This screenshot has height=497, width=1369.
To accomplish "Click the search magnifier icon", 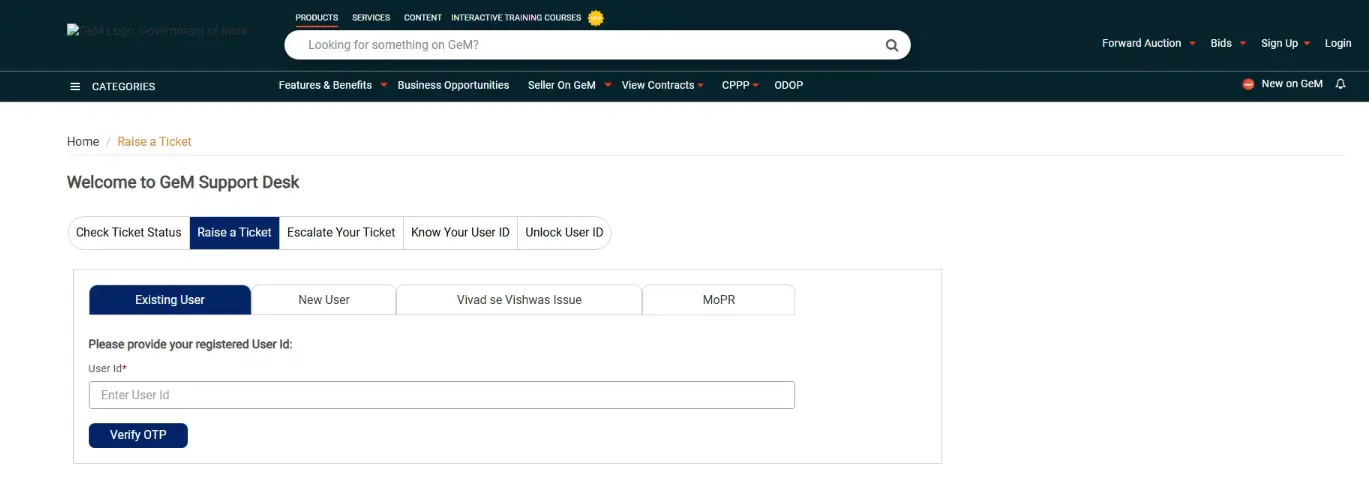I will [891, 45].
